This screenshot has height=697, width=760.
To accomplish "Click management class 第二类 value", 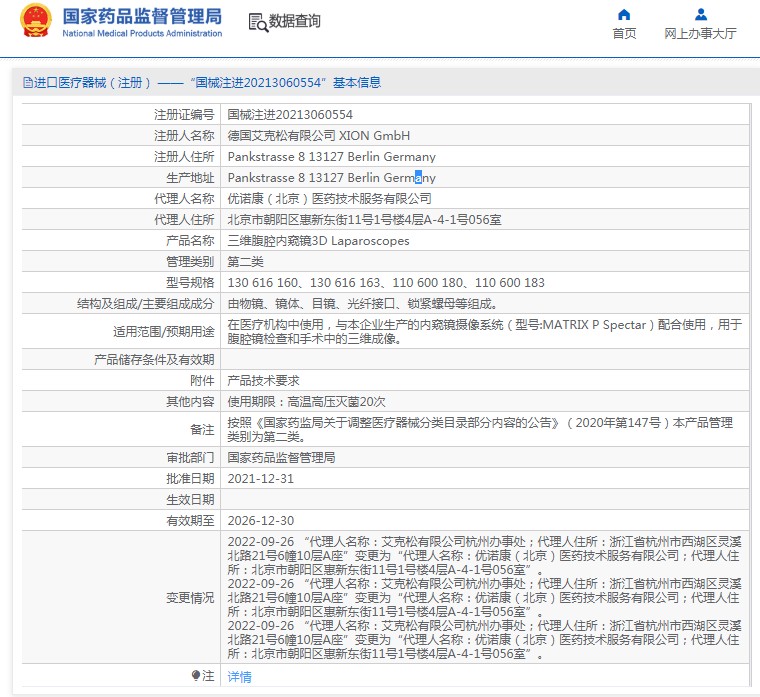I will [245, 262].
